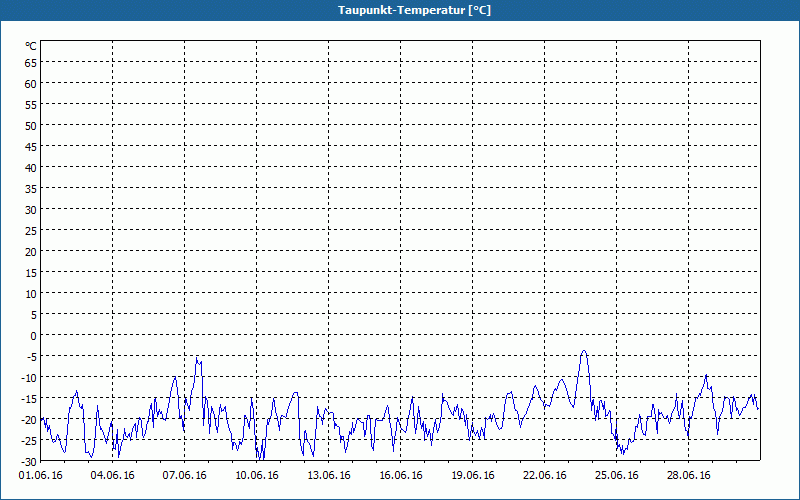
Task: Click the 22.06.16 date label
Action: pyautogui.click(x=545, y=475)
